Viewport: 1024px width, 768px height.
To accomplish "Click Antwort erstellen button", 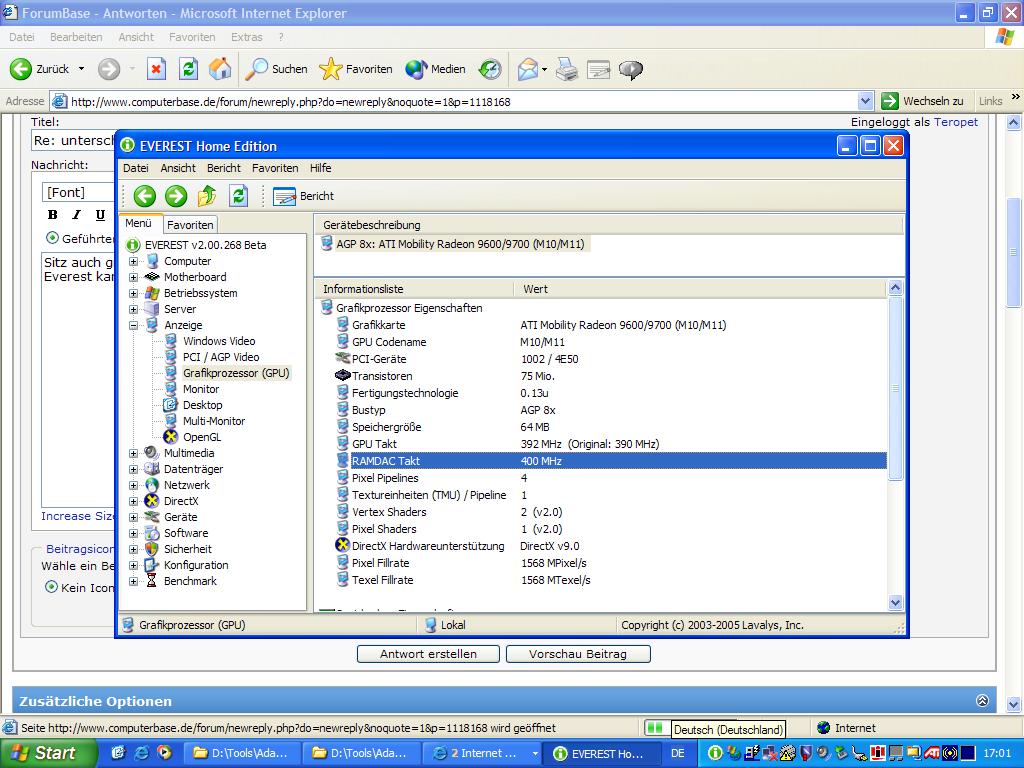I will click(428, 654).
